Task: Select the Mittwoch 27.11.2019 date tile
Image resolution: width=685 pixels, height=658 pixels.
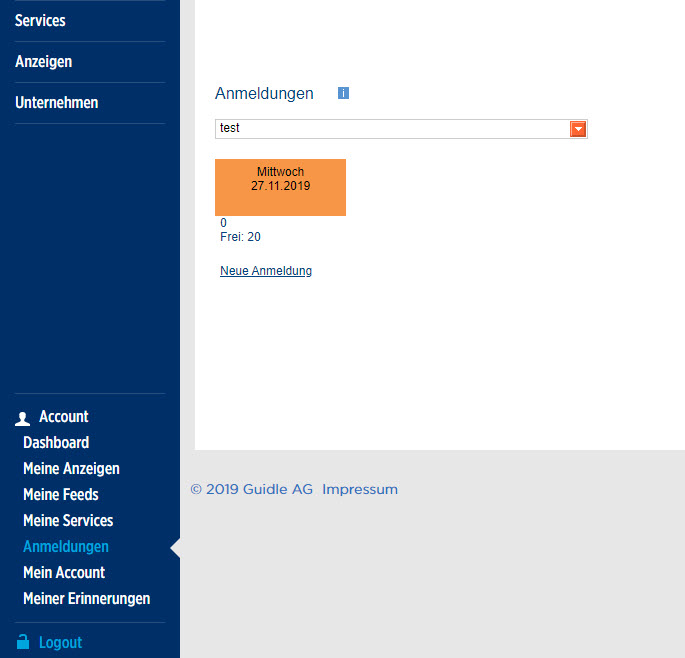Action: [280, 187]
